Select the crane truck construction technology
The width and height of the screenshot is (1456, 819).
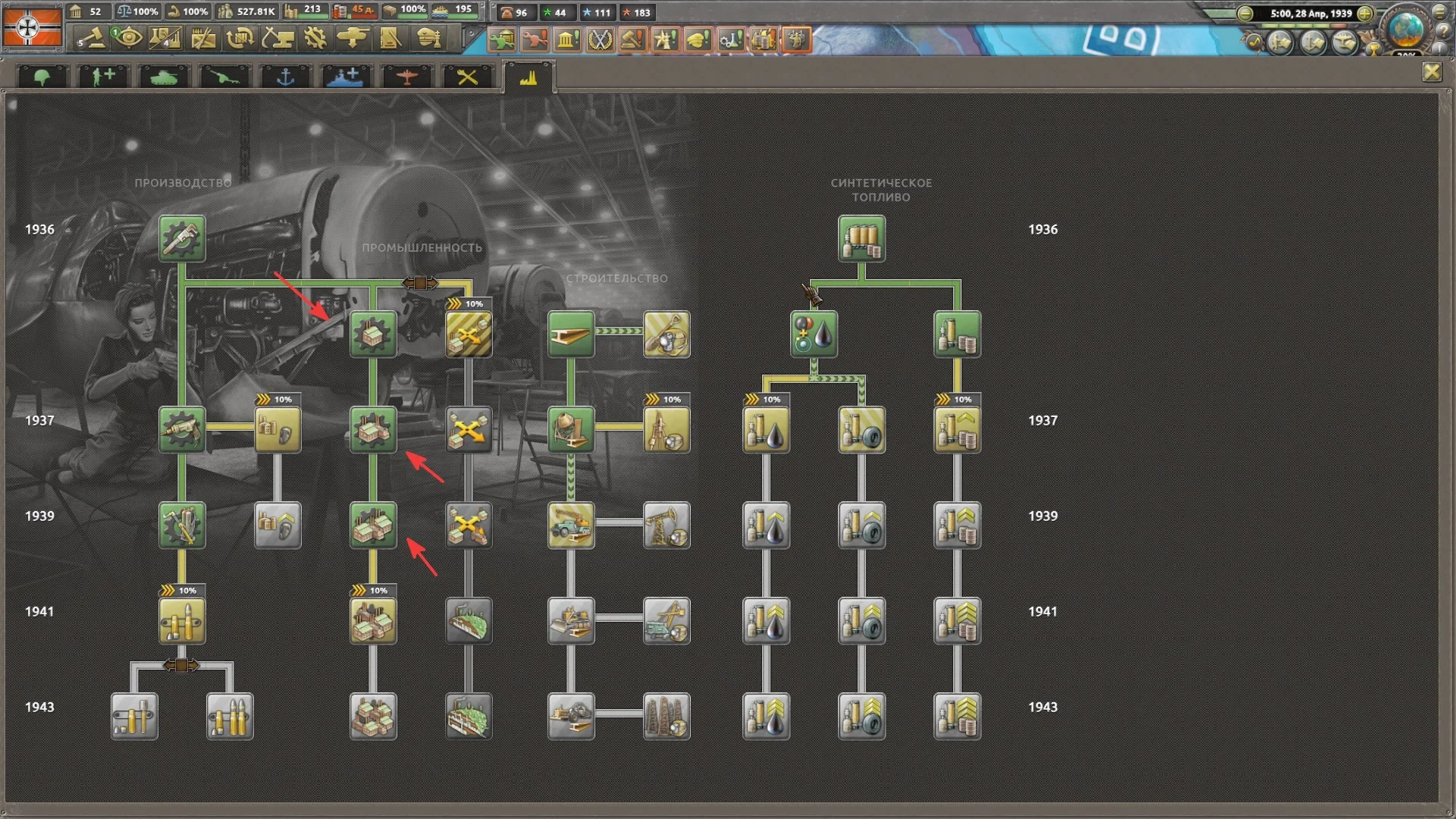pos(571,526)
